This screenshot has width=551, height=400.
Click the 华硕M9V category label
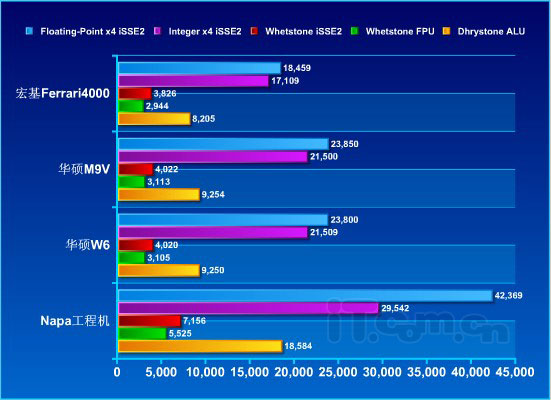[x=84, y=169]
